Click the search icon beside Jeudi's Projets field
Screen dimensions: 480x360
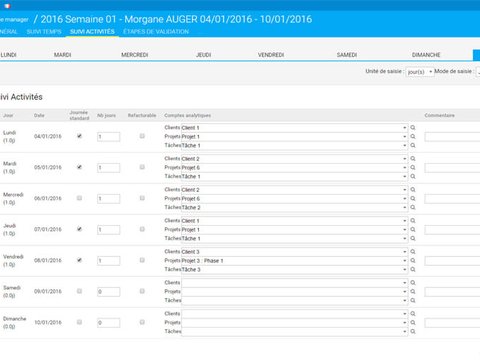(413, 230)
